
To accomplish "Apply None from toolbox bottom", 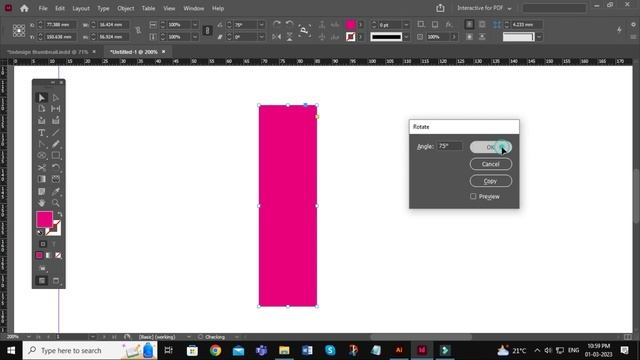I will (58, 256).
